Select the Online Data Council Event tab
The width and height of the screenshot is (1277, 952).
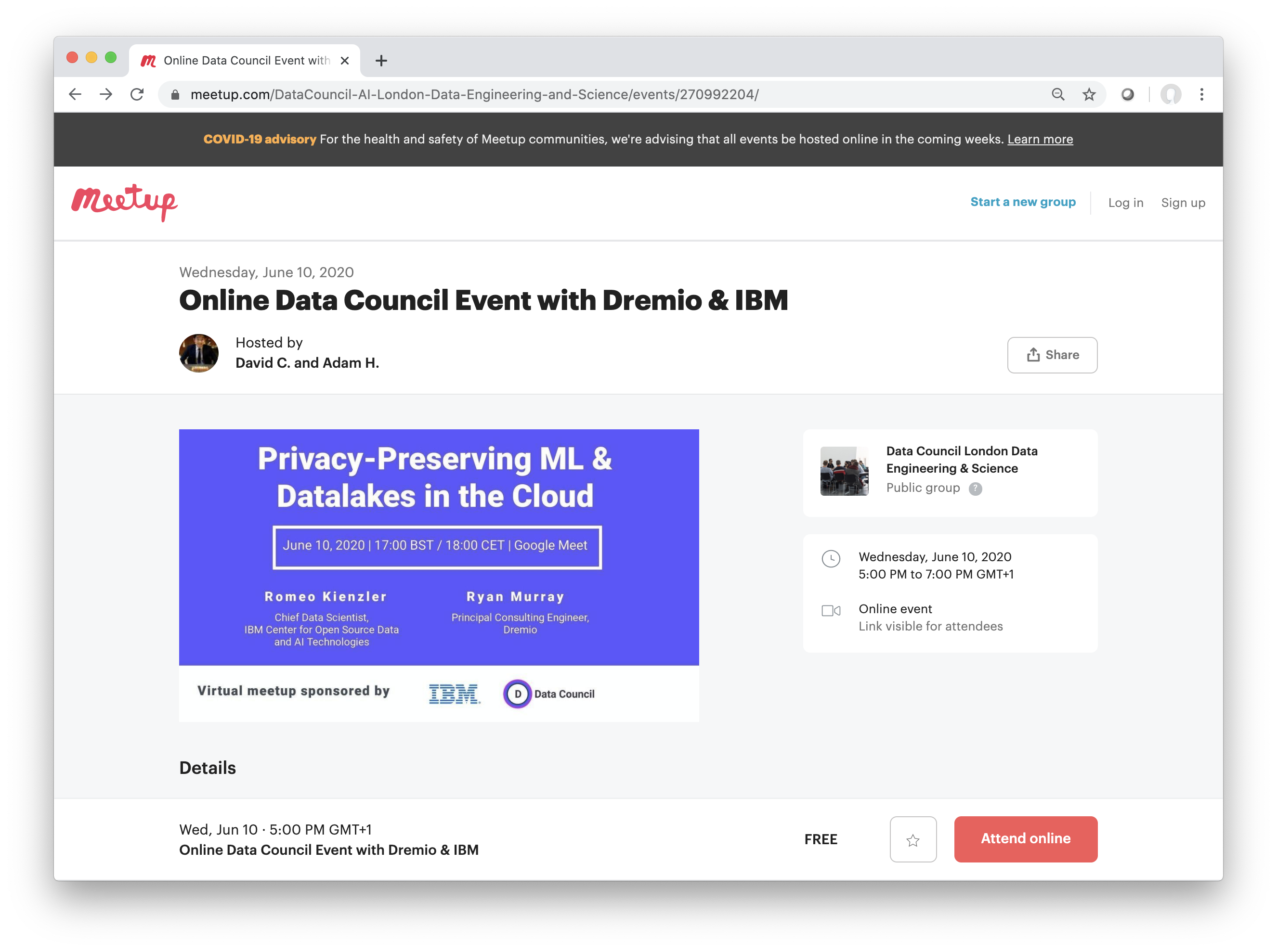tap(245, 61)
